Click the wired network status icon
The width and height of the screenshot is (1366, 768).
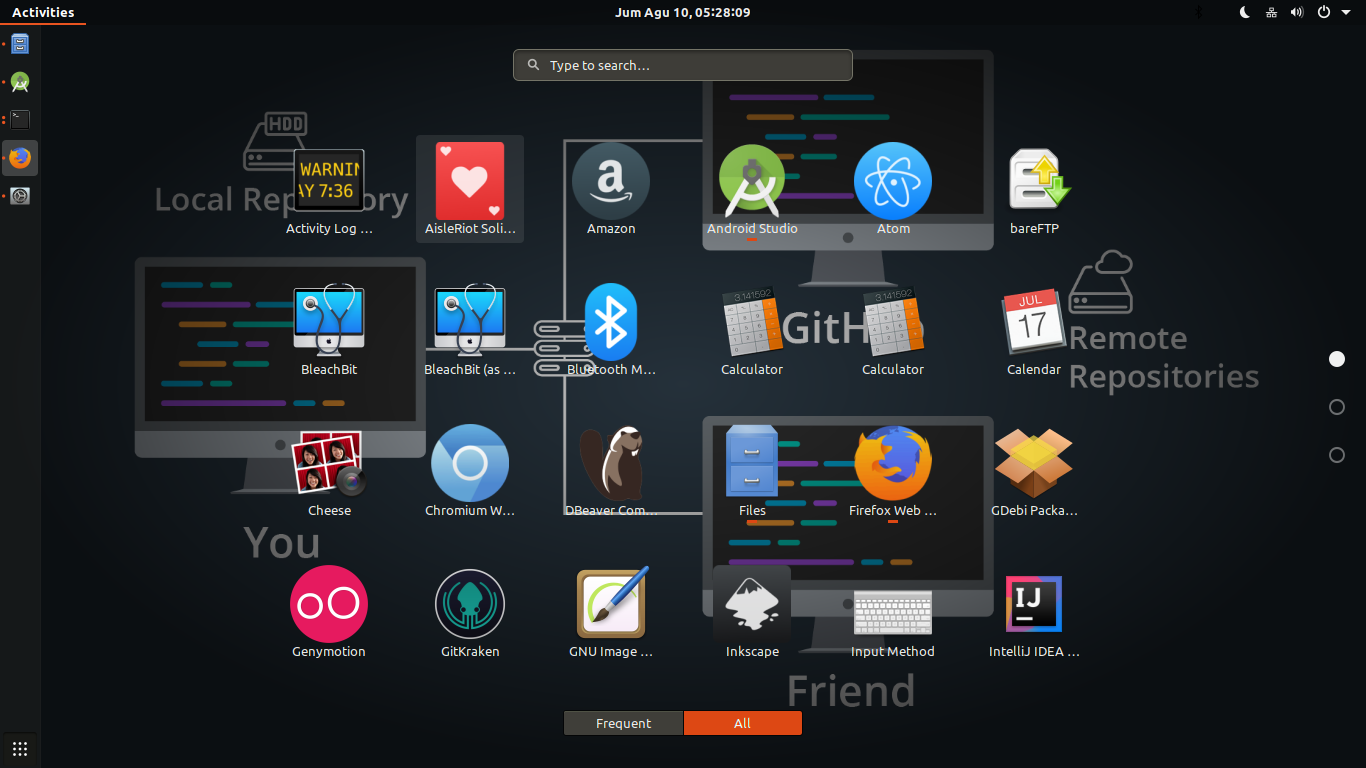click(x=1271, y=12)
